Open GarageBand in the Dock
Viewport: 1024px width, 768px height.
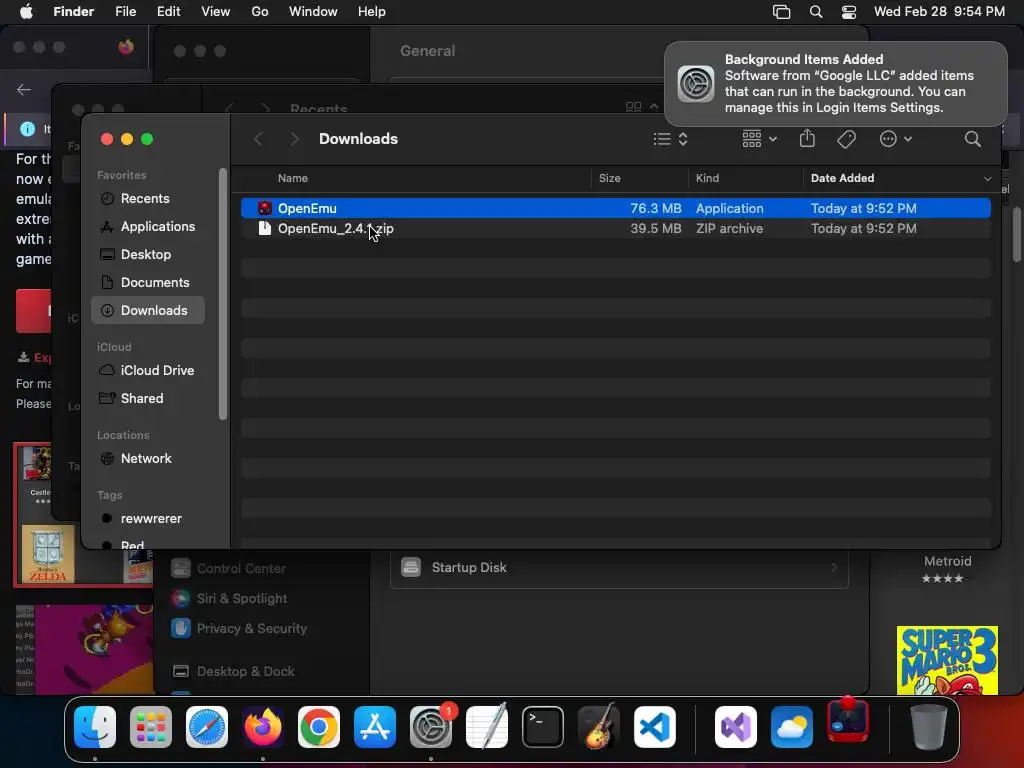(x=598, y=727)
